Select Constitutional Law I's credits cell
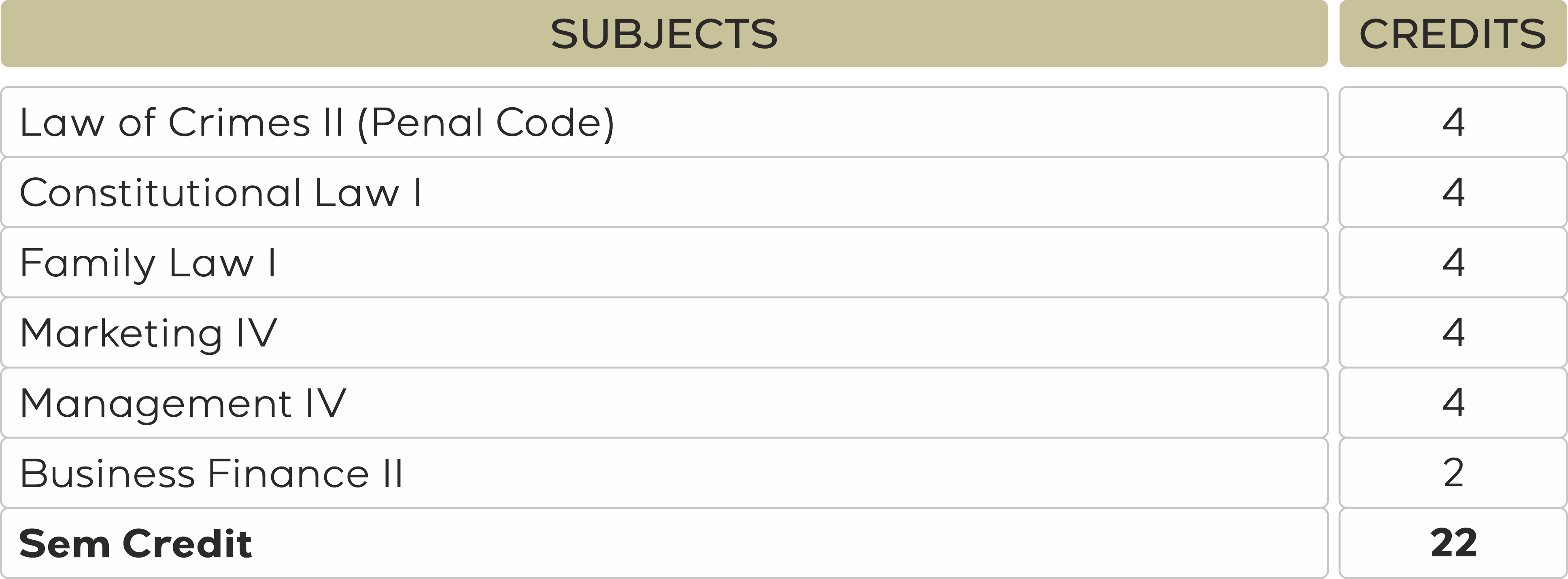 click(x=1453, y=193)
